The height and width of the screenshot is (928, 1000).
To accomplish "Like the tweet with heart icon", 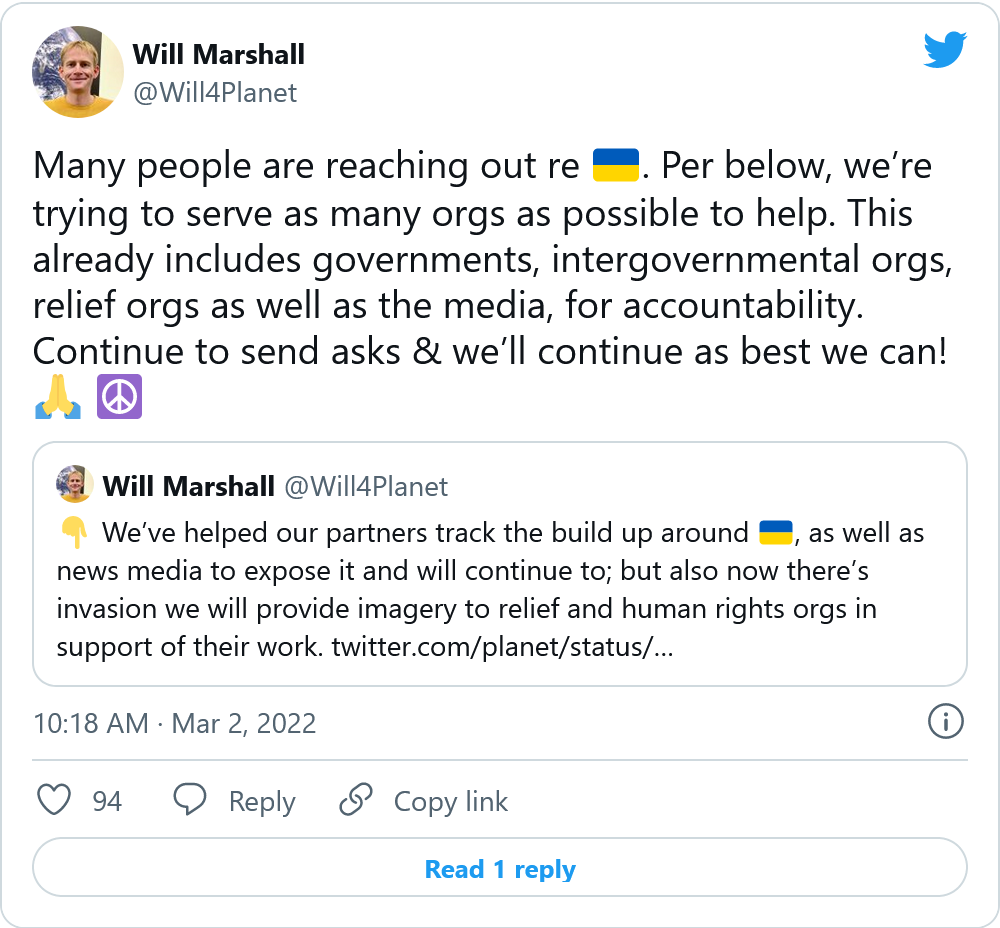I will coord(54,800).
